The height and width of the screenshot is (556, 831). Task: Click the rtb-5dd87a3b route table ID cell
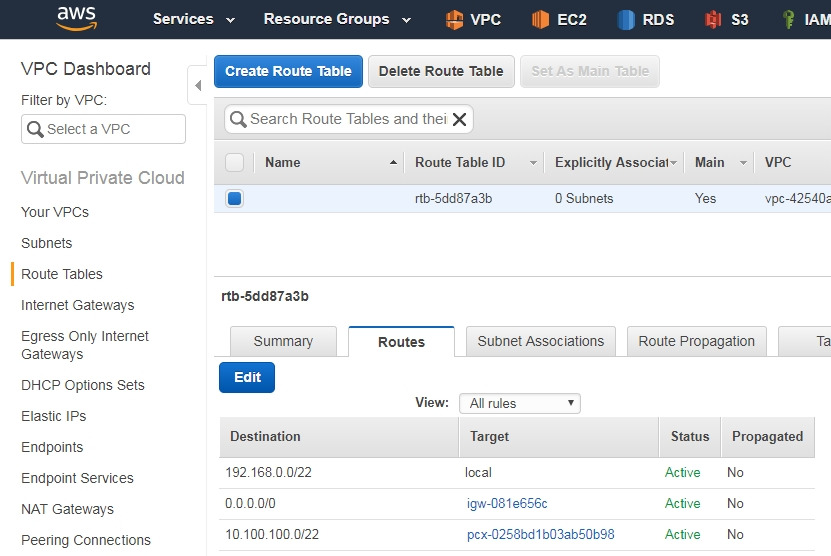pos(454,199)
